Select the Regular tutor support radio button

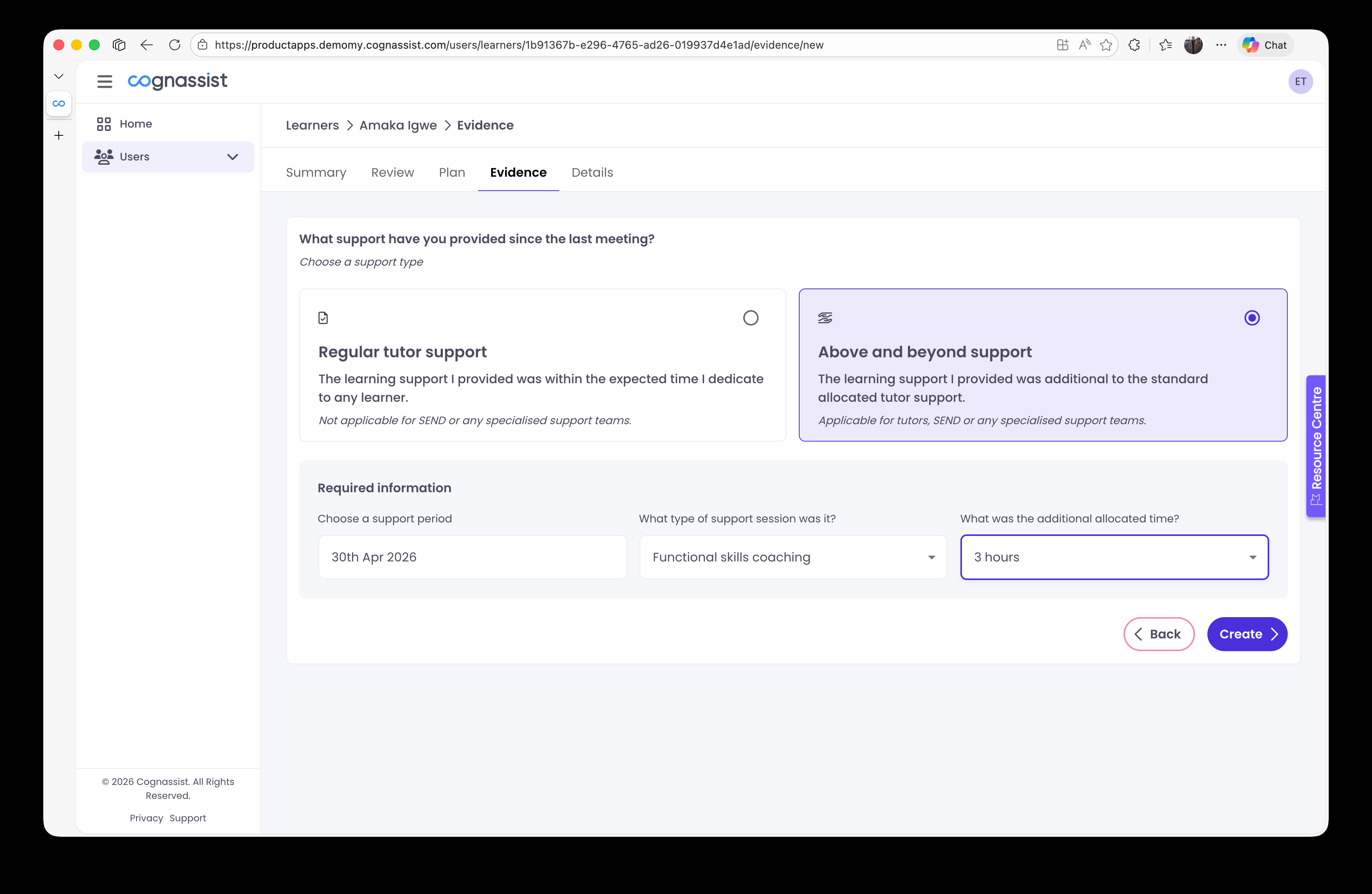point(750,317)
